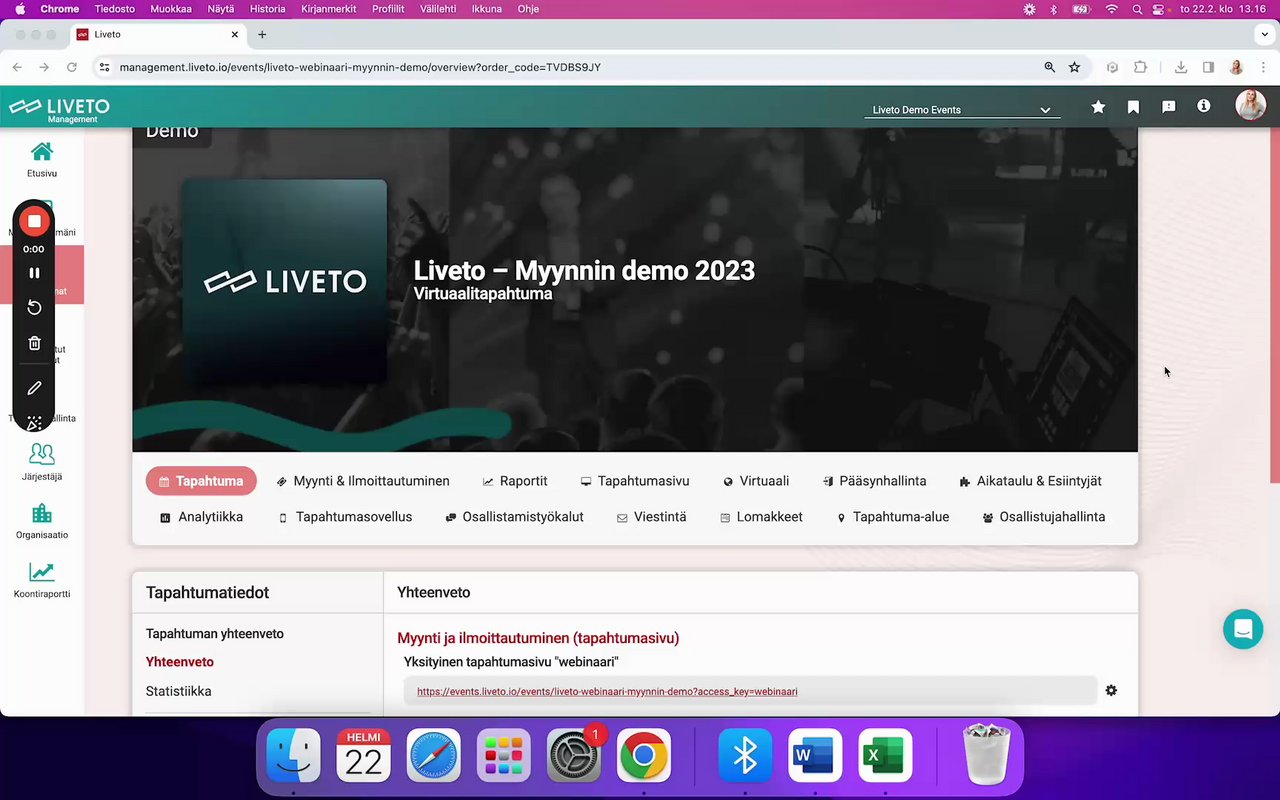Click the star favorites icon in header
This screenshot has height=800, width=1280.
coord(1098,107)
